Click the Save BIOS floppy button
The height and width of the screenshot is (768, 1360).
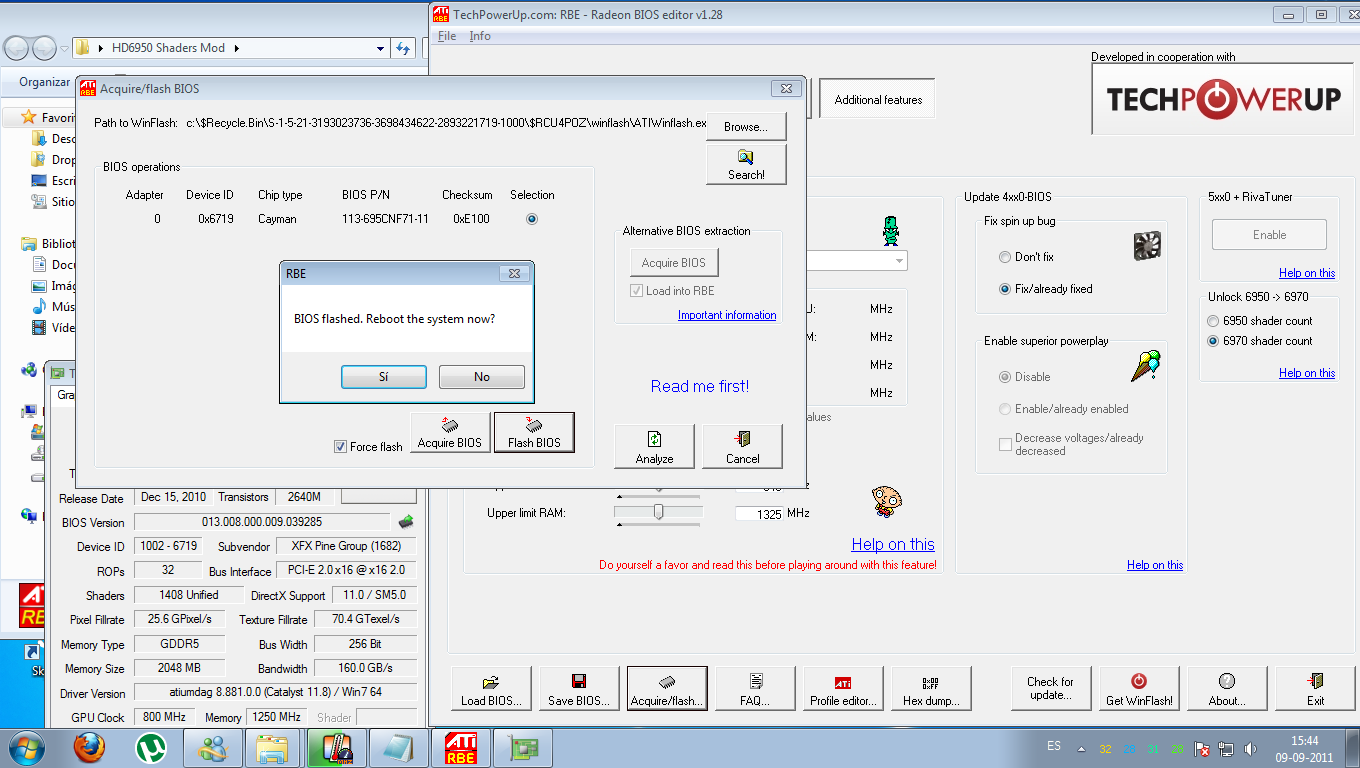click(x=579, y=690)
